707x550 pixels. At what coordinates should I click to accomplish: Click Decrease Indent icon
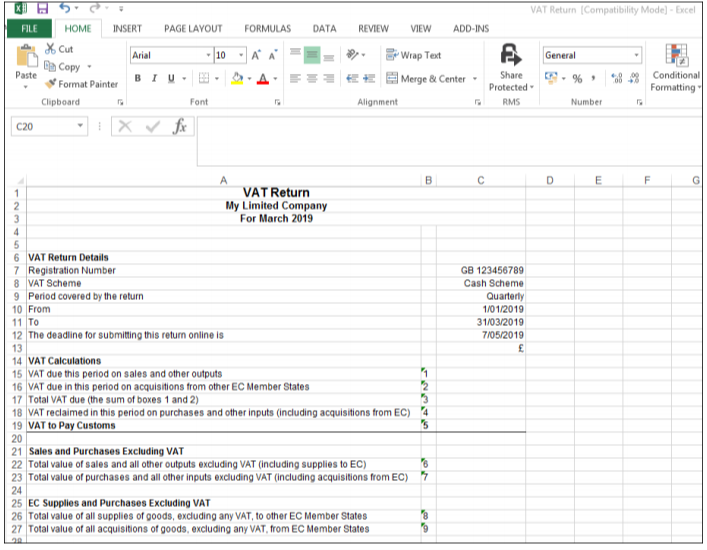[x=352, y=78]
